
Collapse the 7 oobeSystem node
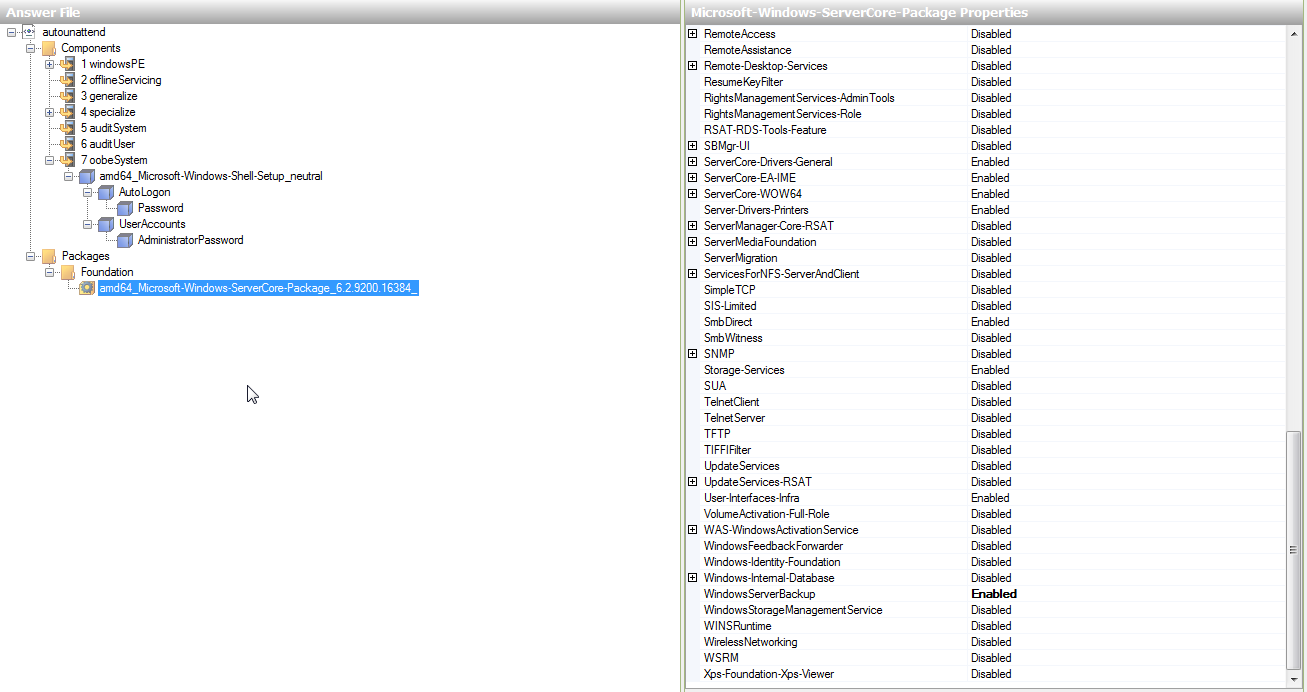(x=49, y=160)
